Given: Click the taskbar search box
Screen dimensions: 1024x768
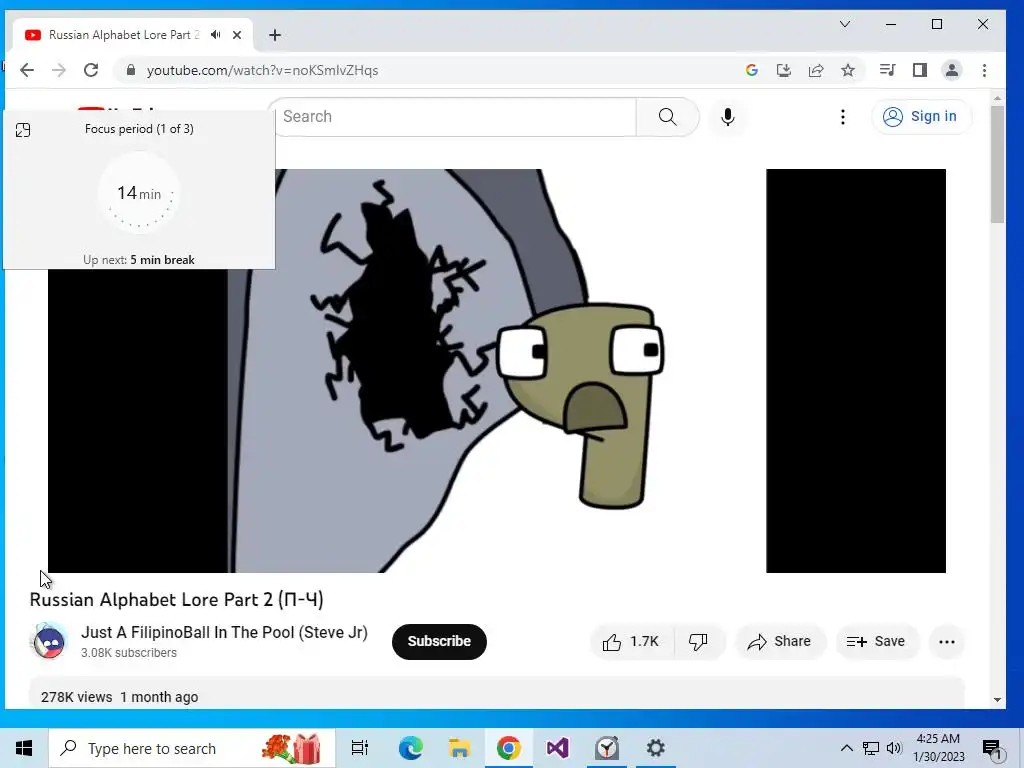Looking at the screenshot, I should pyautogui.click(x=192, y=748).
